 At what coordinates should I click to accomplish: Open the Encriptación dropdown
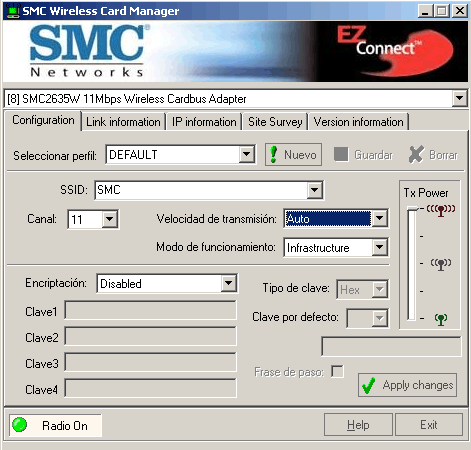click(229, 284)
